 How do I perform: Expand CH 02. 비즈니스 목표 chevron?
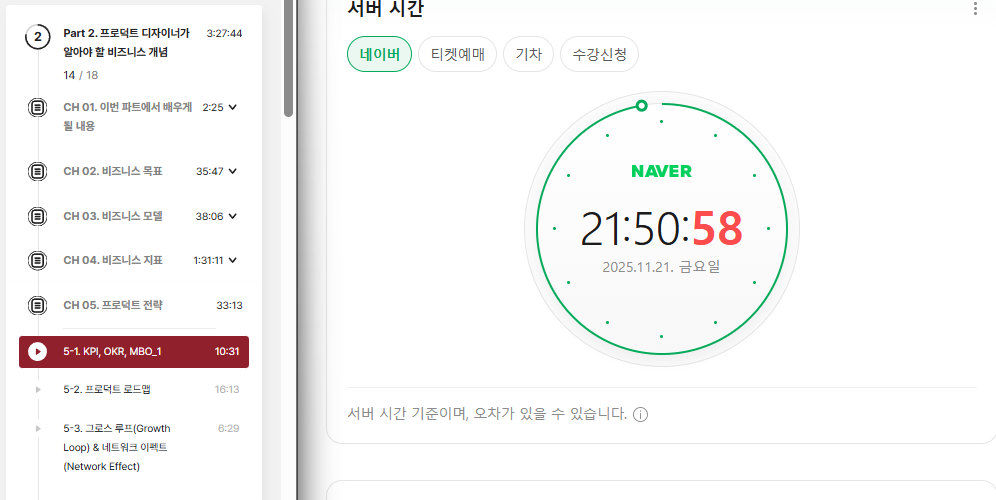232,171
